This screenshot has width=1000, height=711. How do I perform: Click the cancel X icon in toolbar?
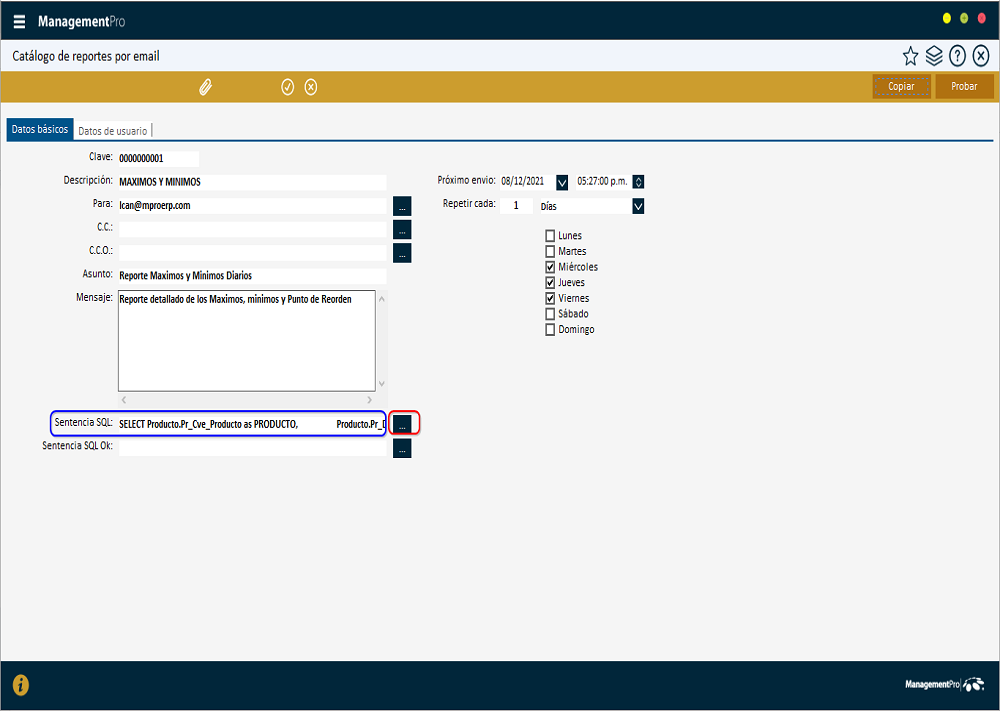(x=311, y=87)
